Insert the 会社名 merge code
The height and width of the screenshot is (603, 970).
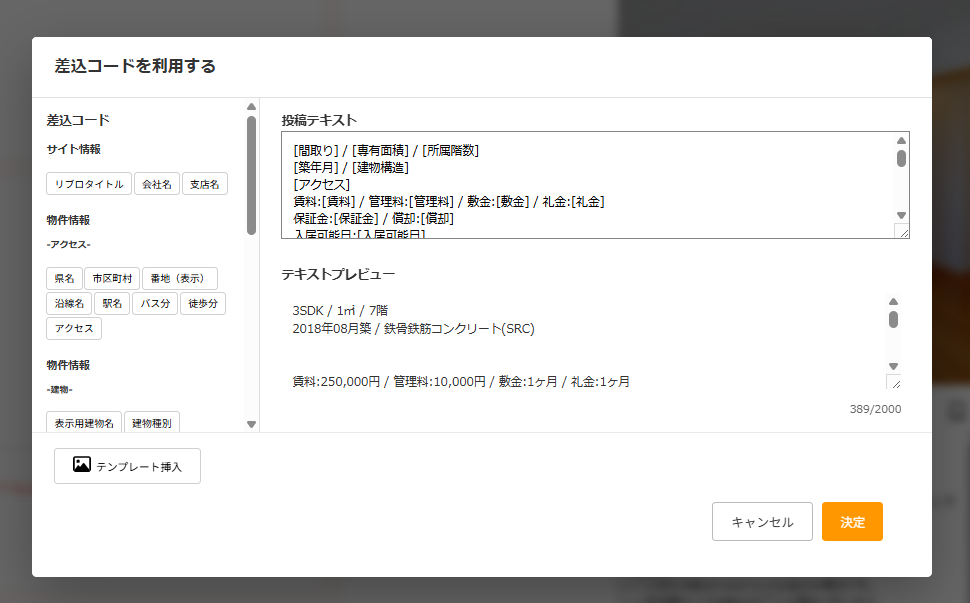click(156, 184)
